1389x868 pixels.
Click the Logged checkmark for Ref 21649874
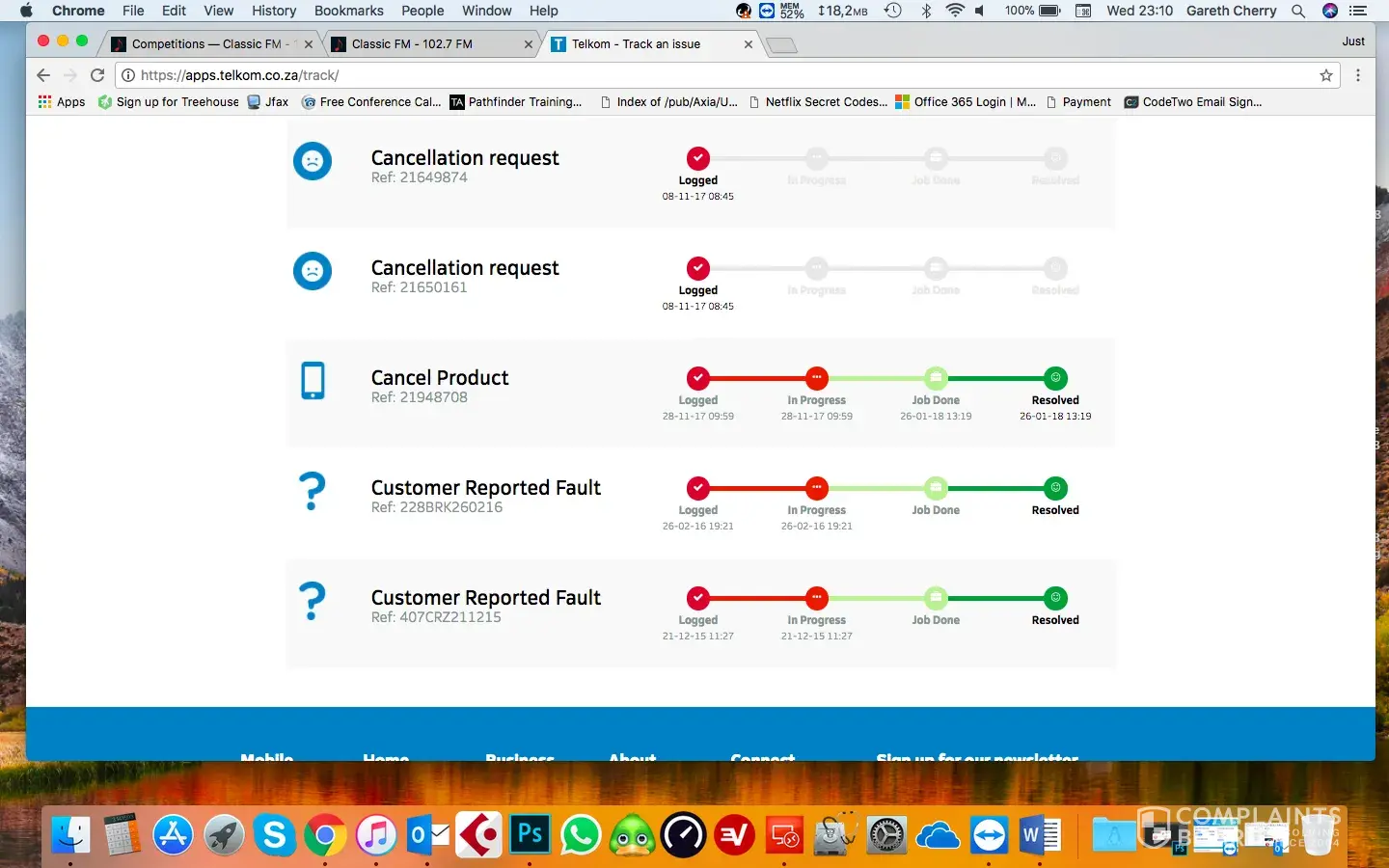click(x=698, y=158)
